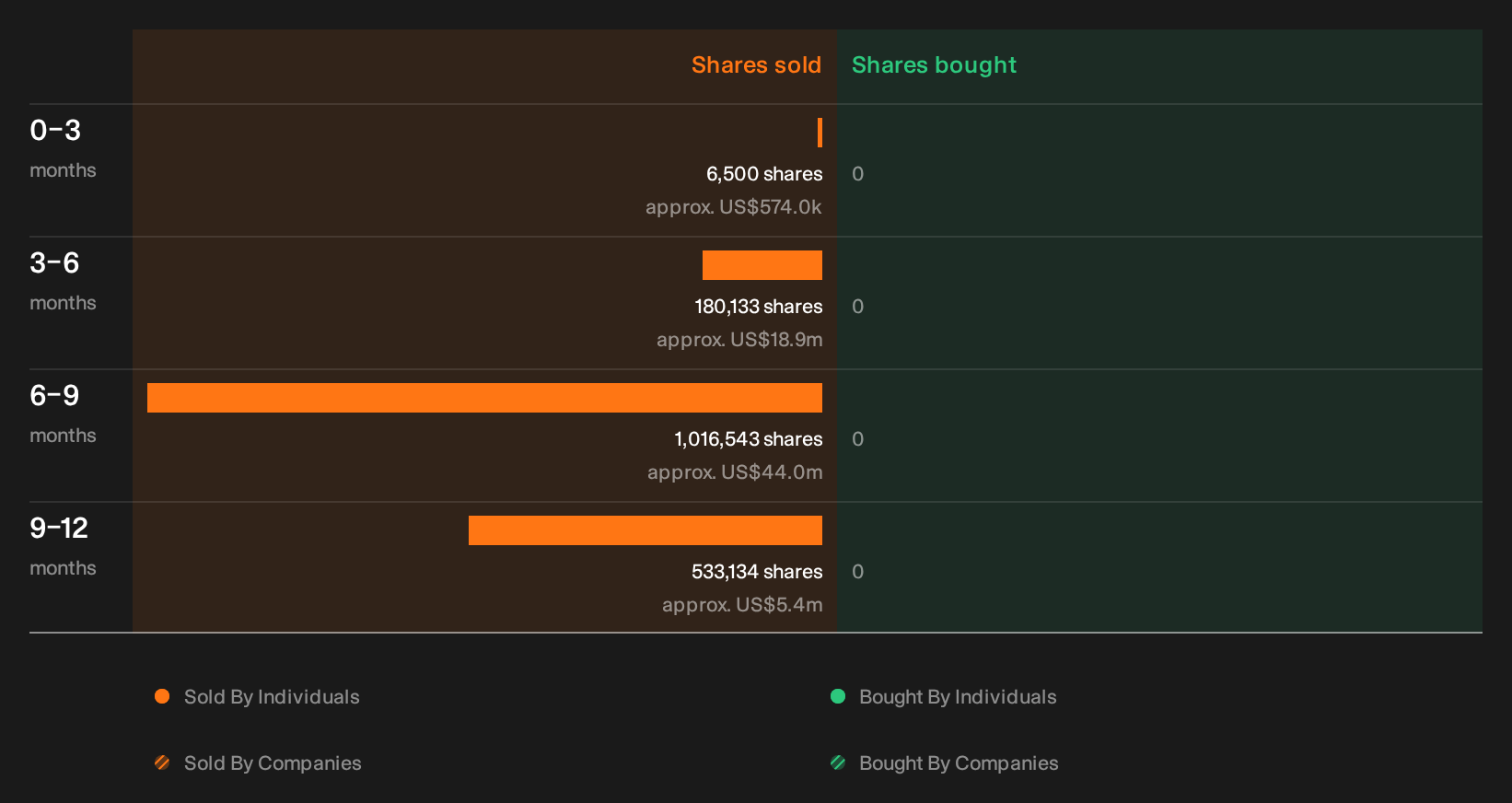1512x803 pixels.
Task: Select the 6-9 months orange bar
Action: point(484,398)
